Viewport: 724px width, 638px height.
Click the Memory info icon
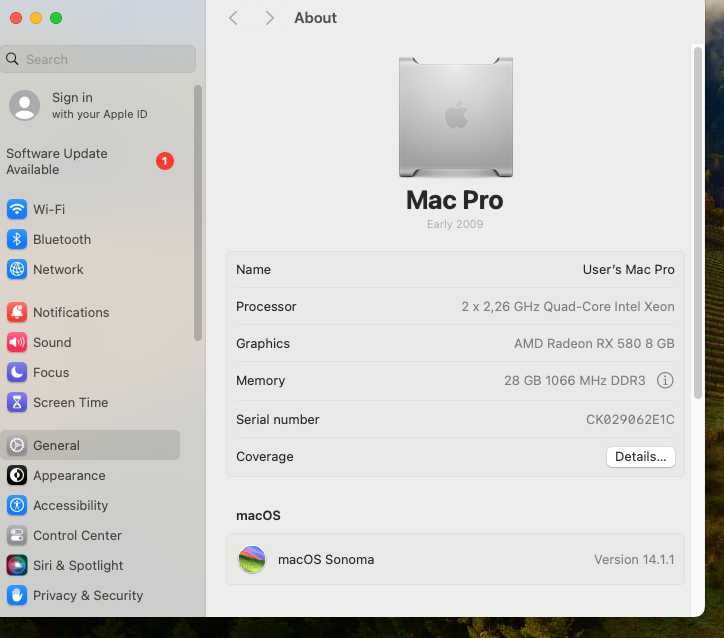pos(665,380)
